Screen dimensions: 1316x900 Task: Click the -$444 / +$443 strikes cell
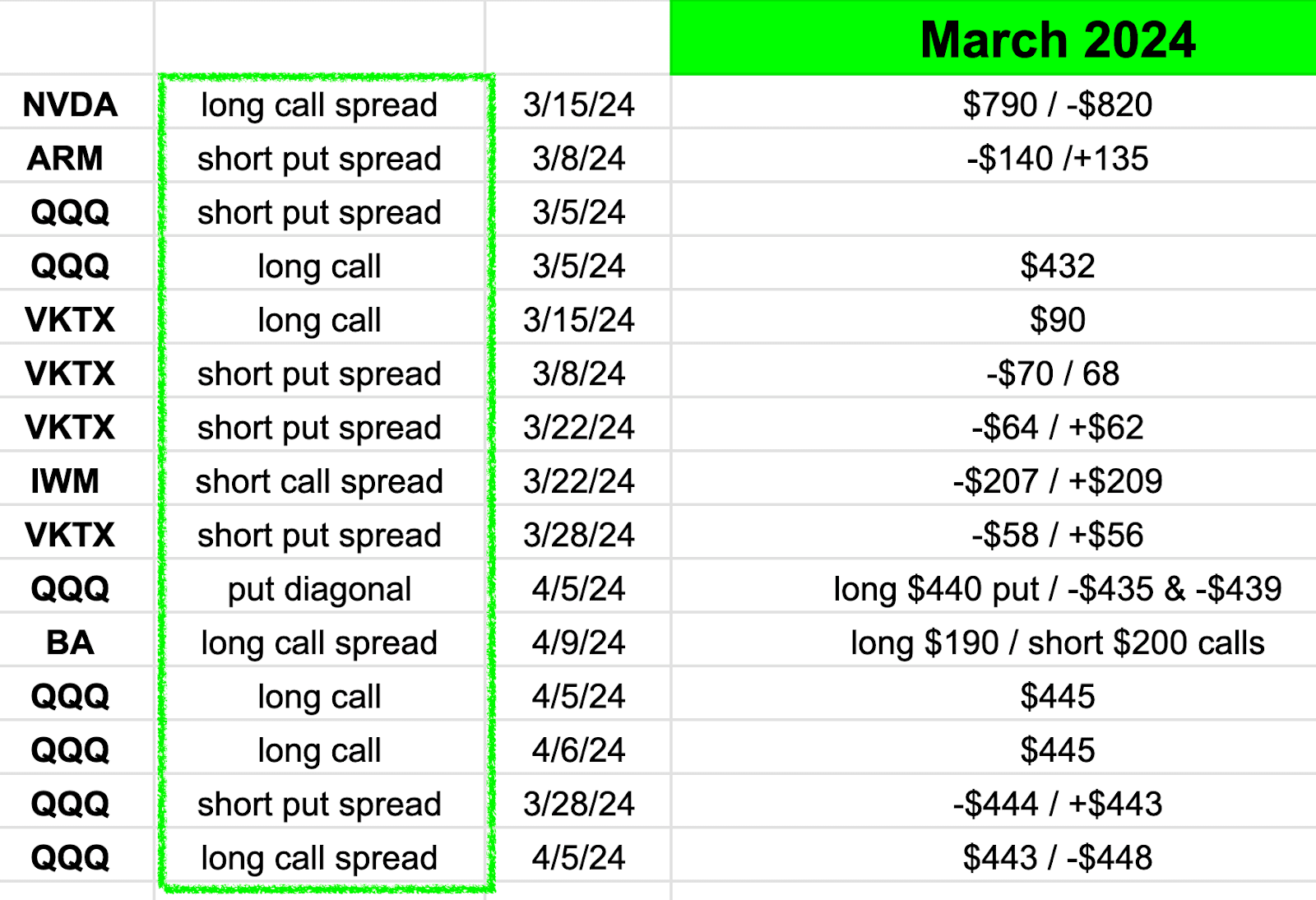click(993, 801)
